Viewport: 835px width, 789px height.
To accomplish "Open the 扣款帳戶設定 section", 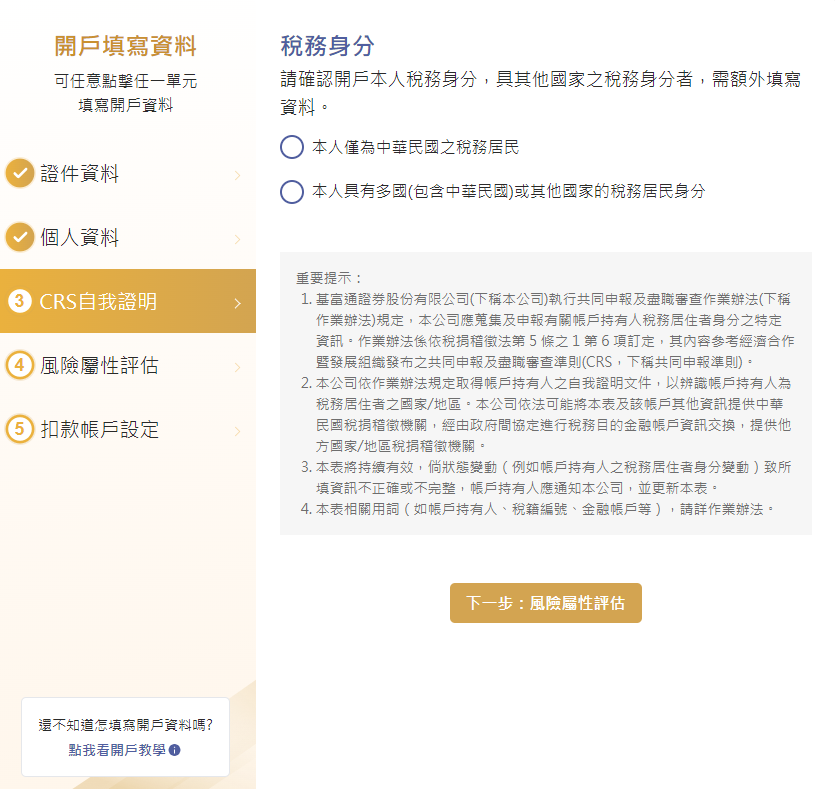I will pos(128,429).
